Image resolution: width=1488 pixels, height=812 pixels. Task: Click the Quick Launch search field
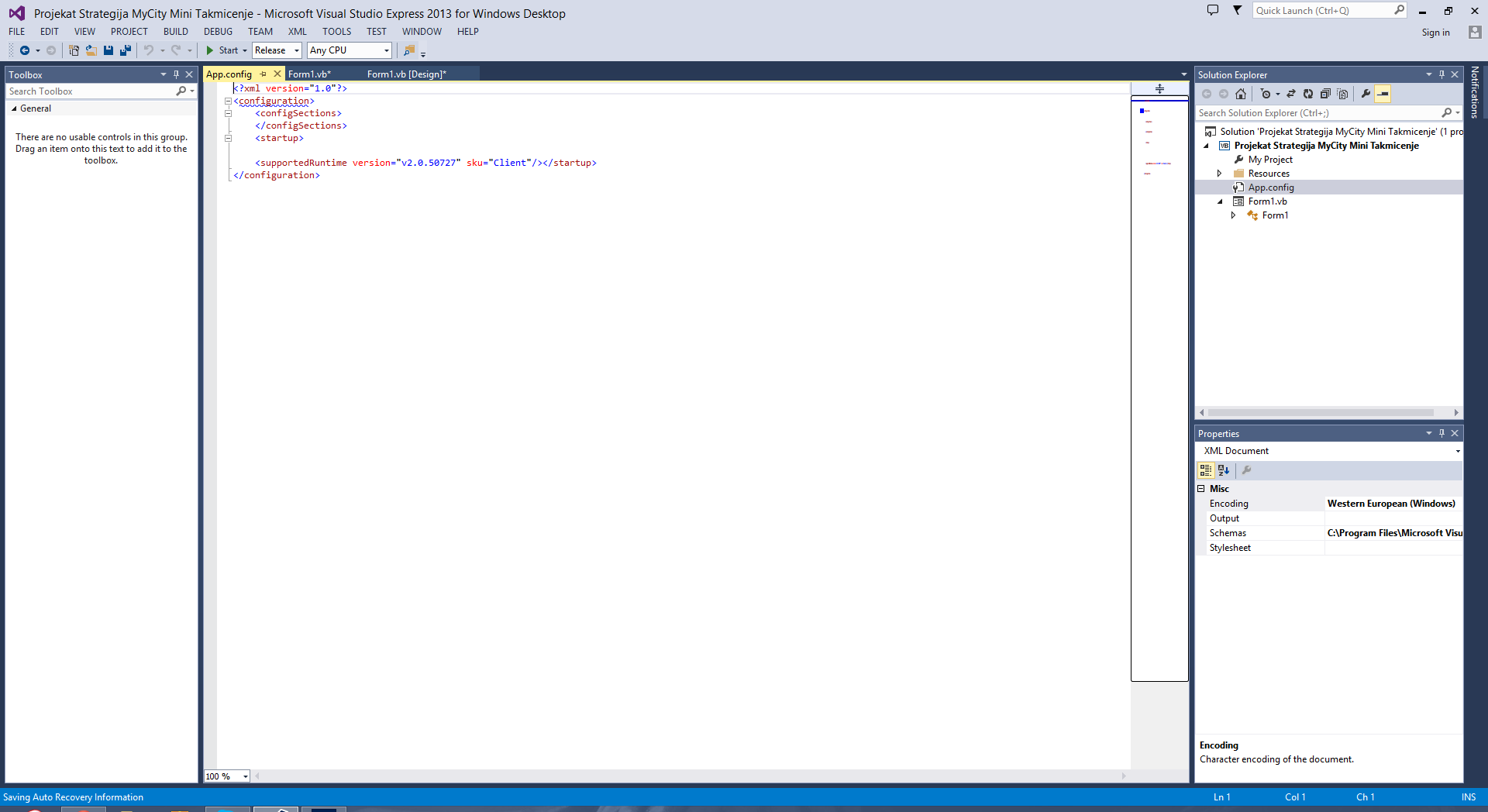pos(1323,10)
